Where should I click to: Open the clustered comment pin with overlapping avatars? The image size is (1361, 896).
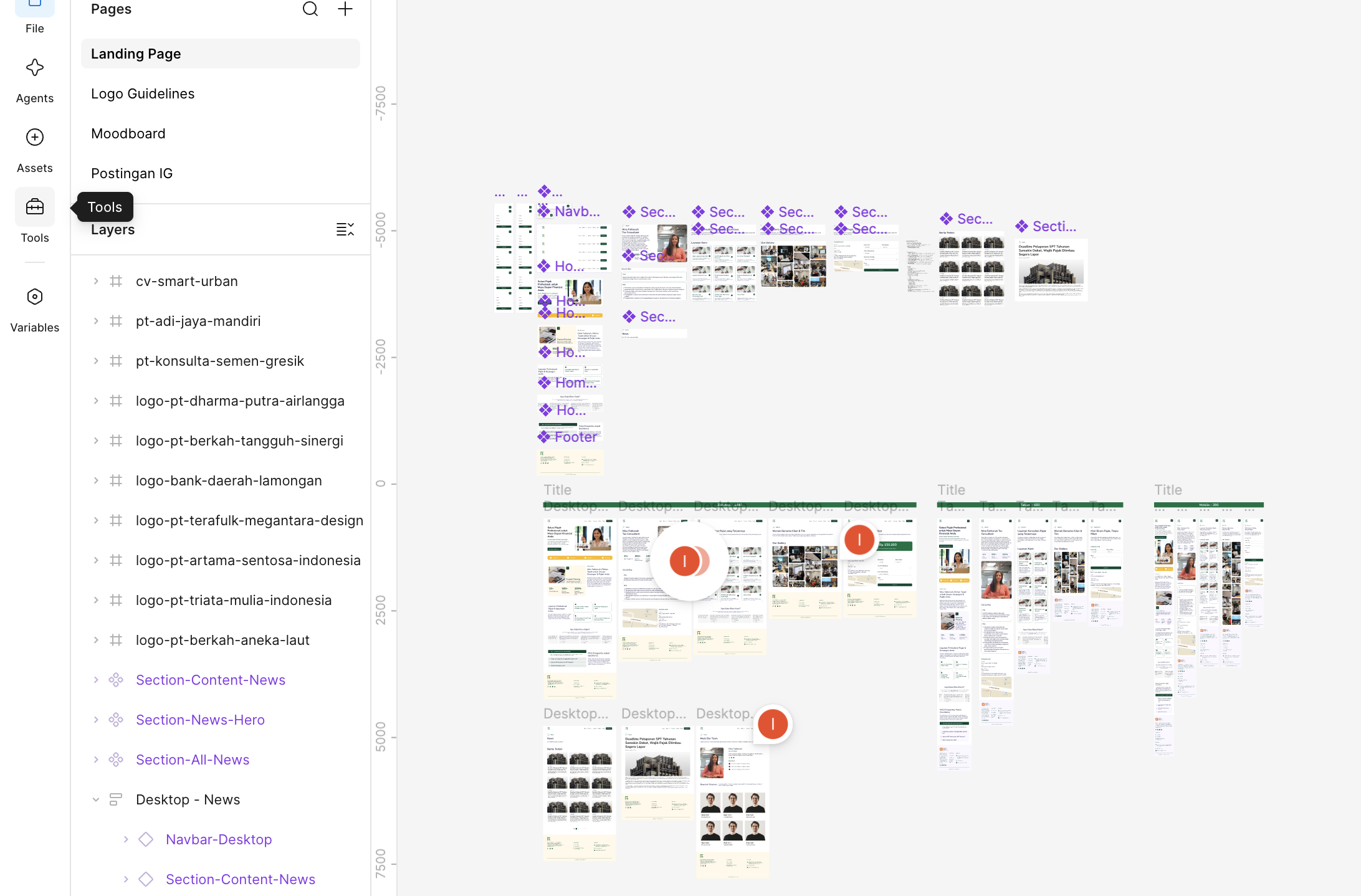[x=689, y=561]
